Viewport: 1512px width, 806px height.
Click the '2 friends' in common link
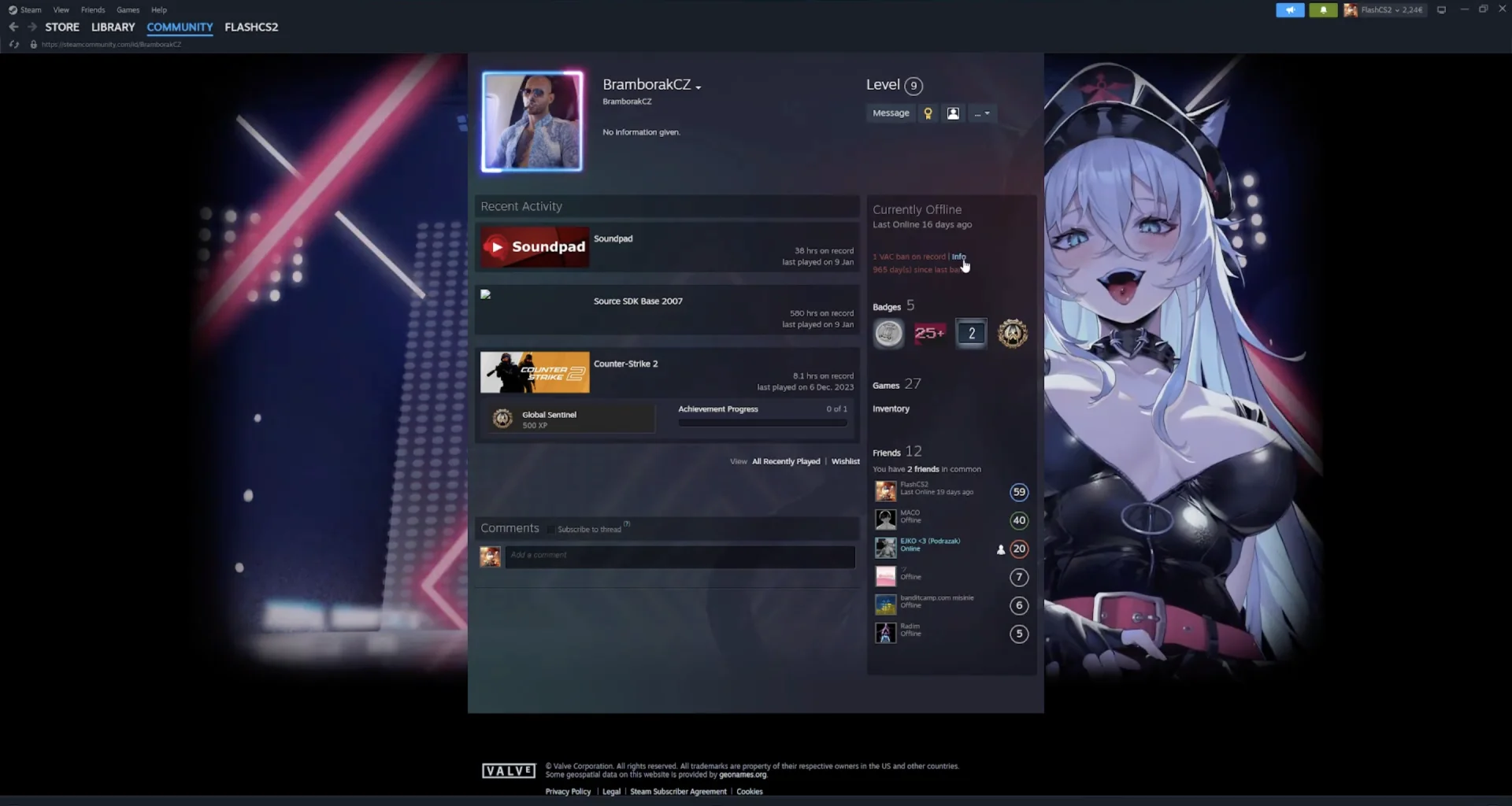coord(923,469)
